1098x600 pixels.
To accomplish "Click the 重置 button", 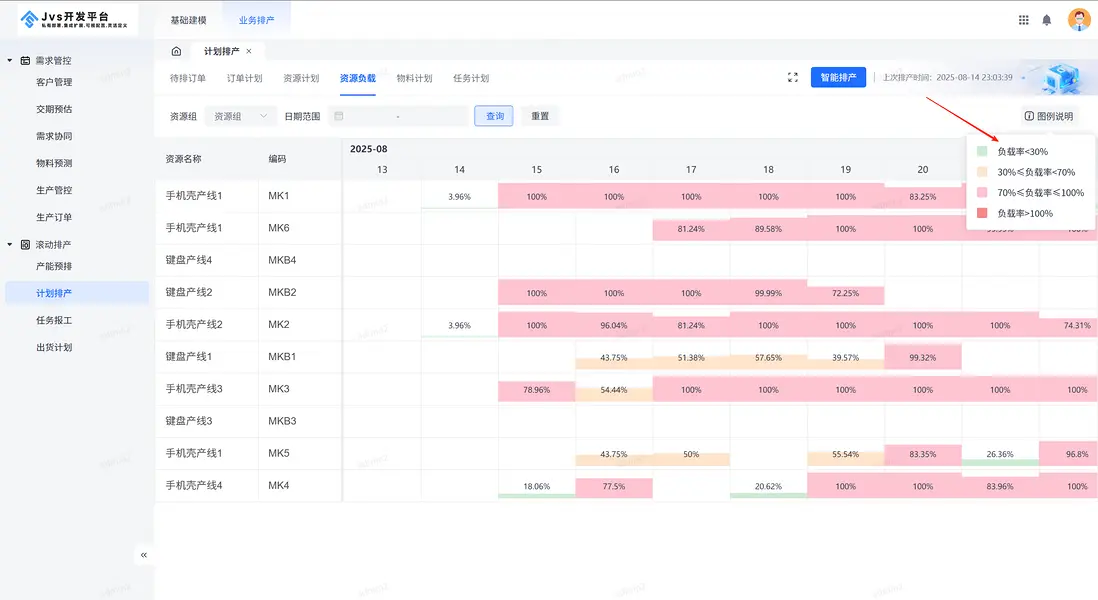I will click(540, 116).
